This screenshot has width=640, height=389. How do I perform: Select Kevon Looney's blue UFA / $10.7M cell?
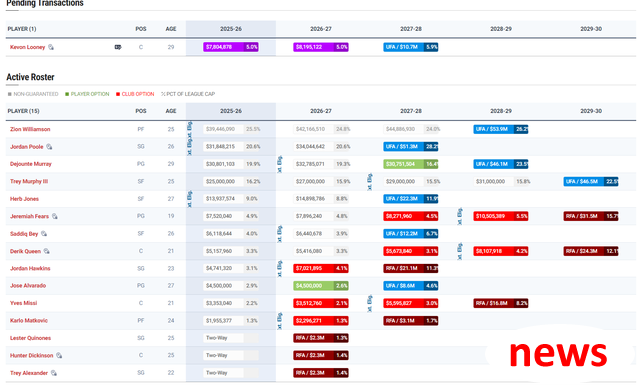[411, 47]
